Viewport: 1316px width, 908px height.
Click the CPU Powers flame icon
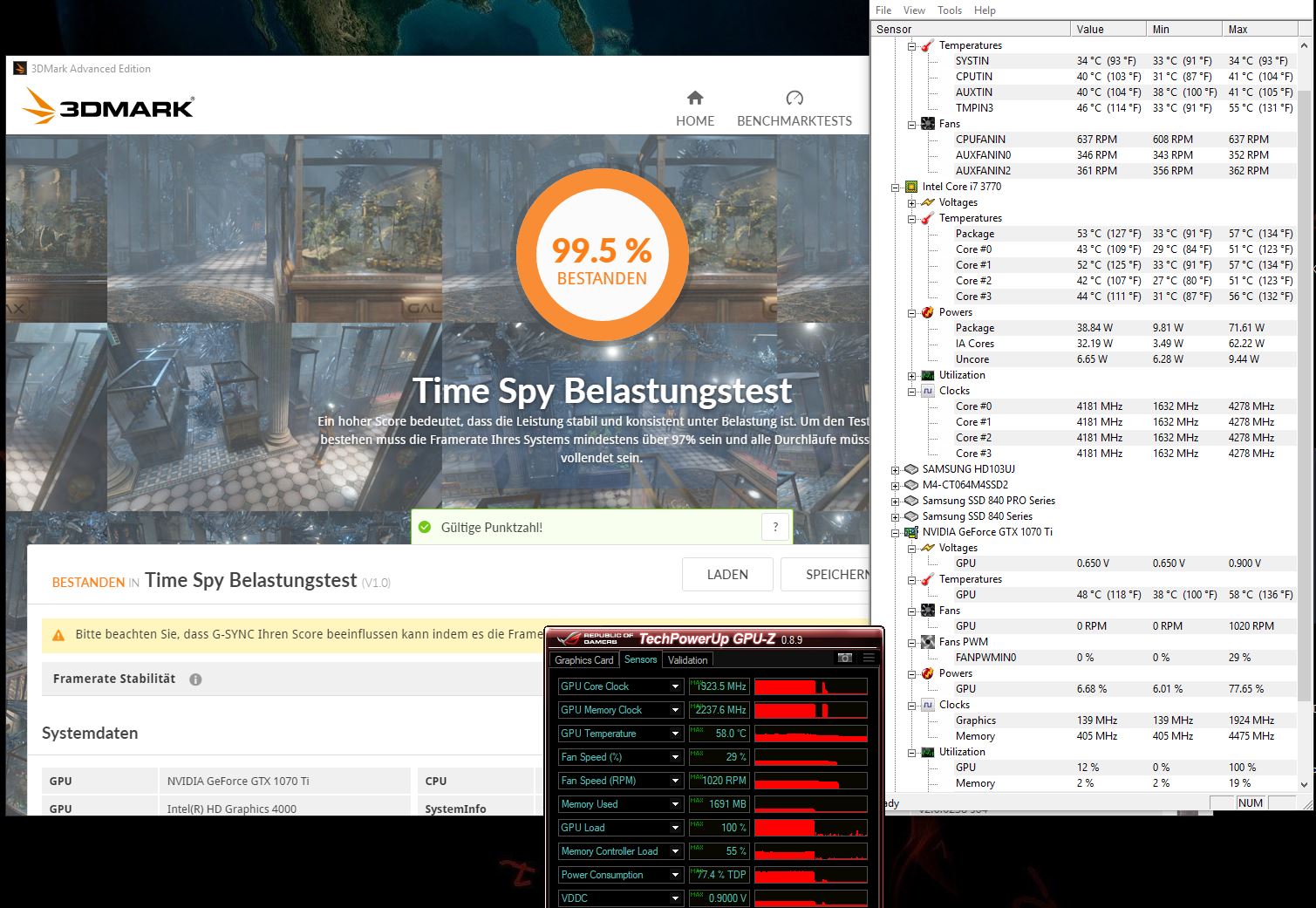(x=928, y=312)
